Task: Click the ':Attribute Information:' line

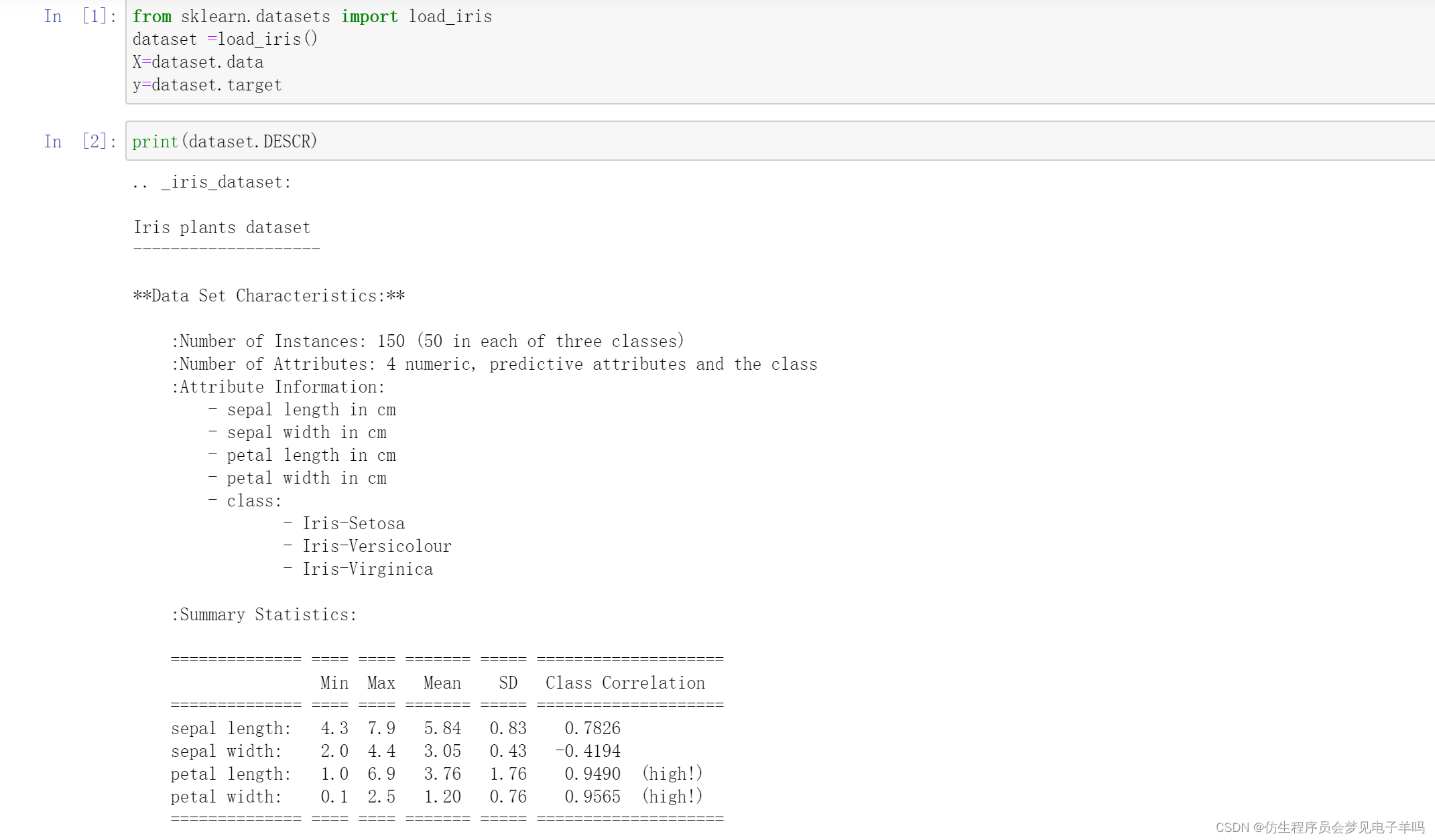Action: (278, 387)
